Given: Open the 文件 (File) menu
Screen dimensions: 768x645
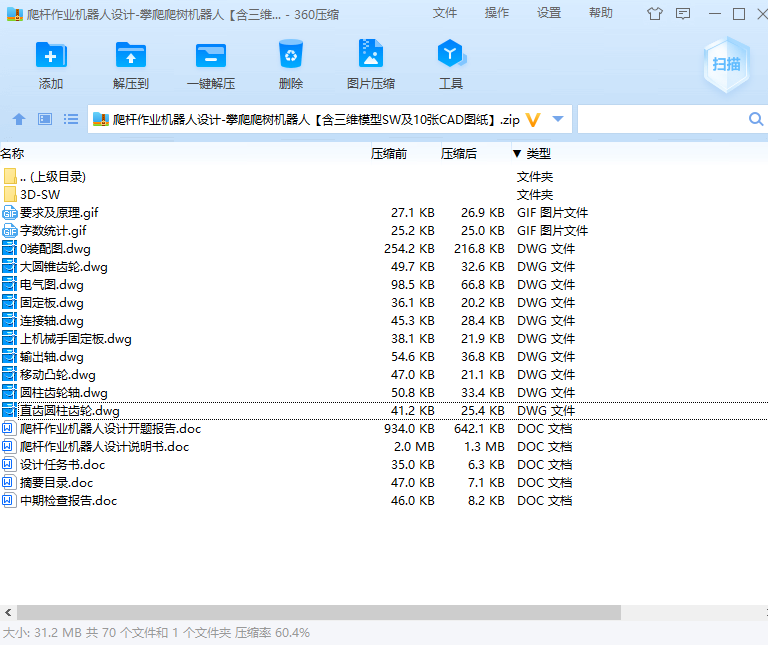Looking at the screenshot, I should (445, 13).
